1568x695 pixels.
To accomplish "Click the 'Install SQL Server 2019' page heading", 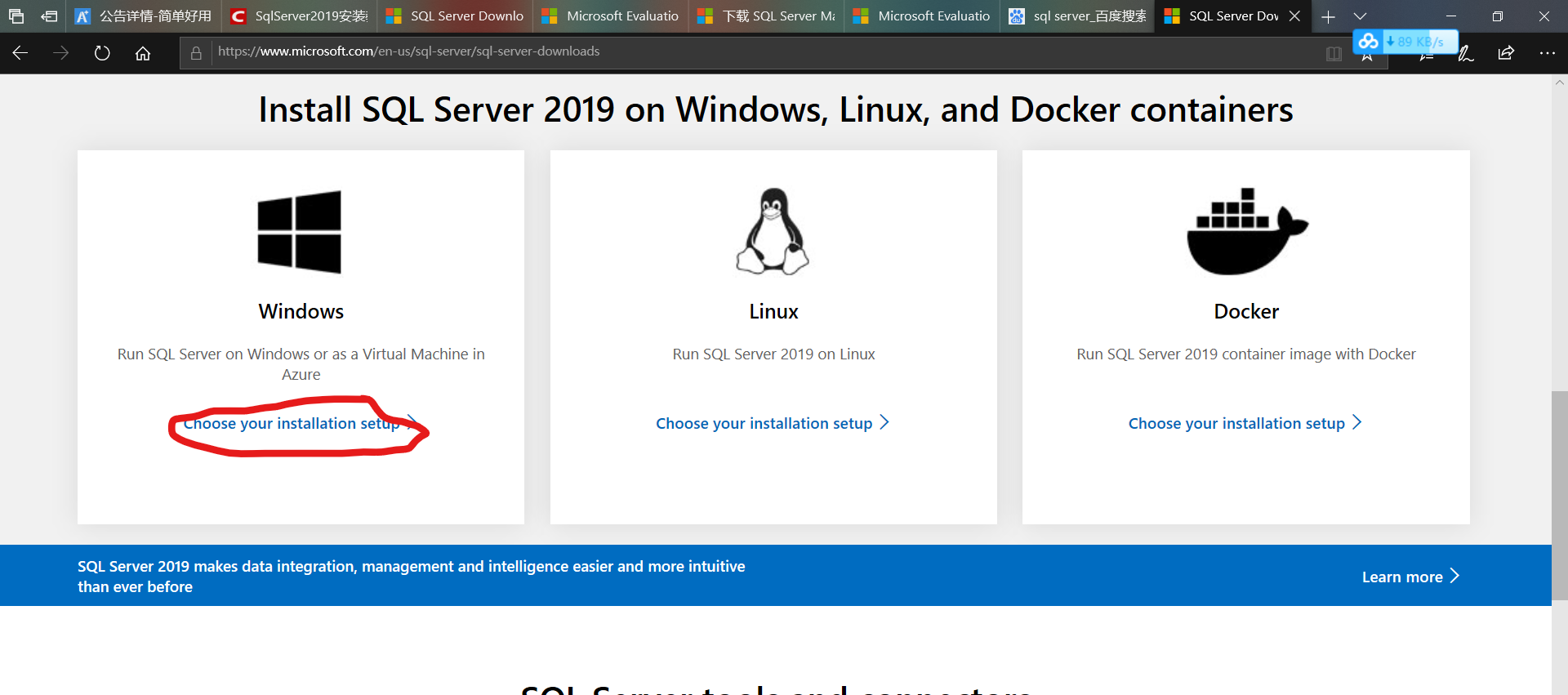I will pos(776,109).
